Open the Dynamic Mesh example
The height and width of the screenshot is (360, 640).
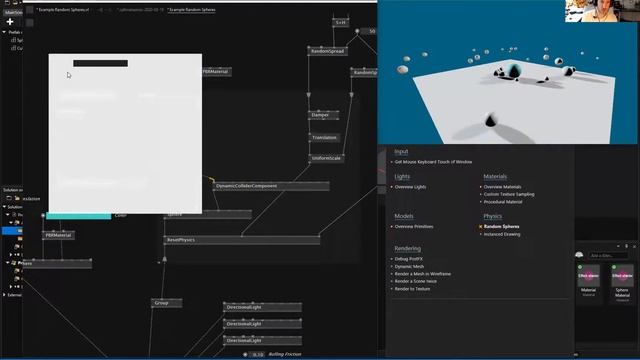click(409, 267)
